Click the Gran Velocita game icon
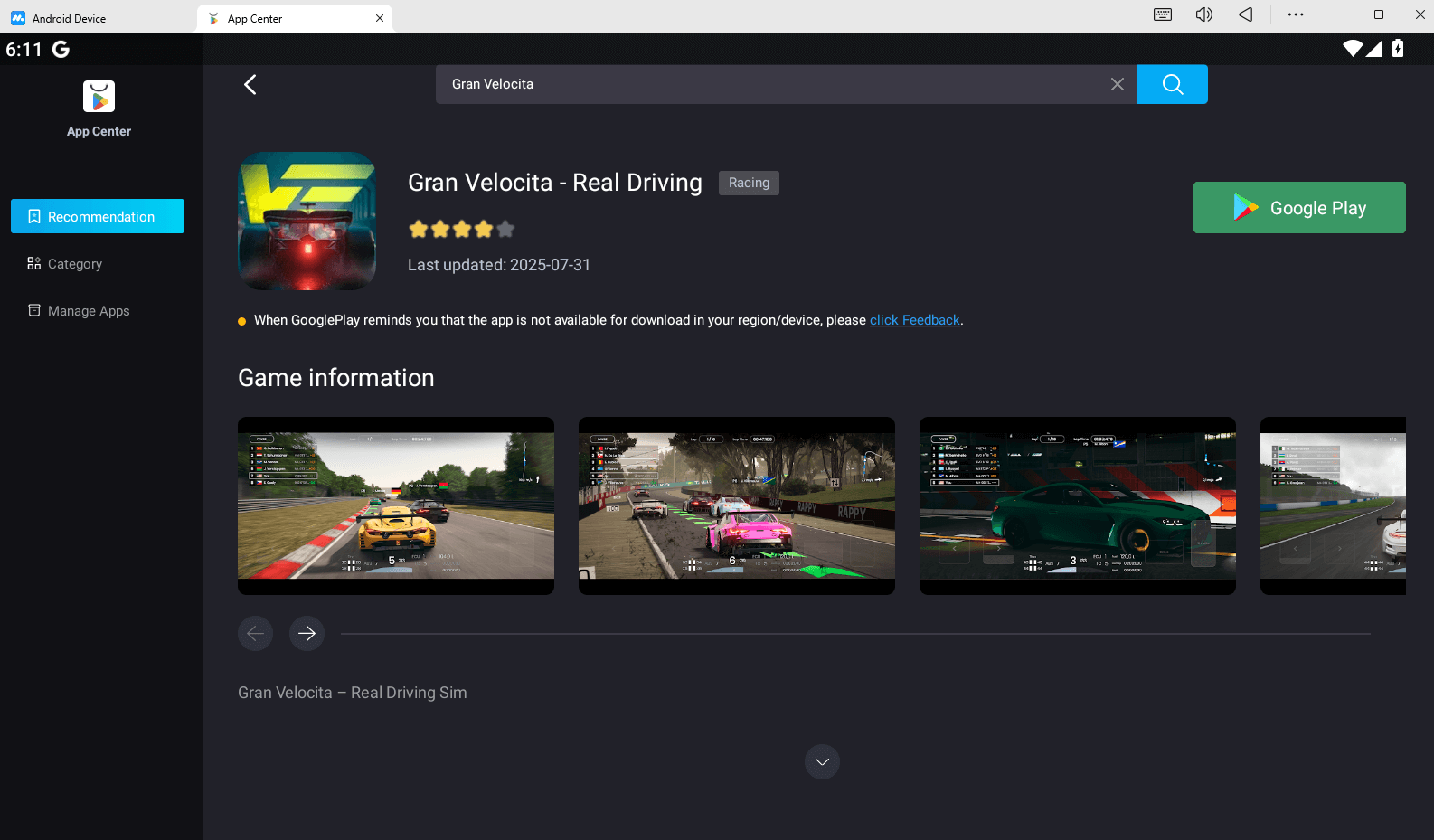 point(307,222)
